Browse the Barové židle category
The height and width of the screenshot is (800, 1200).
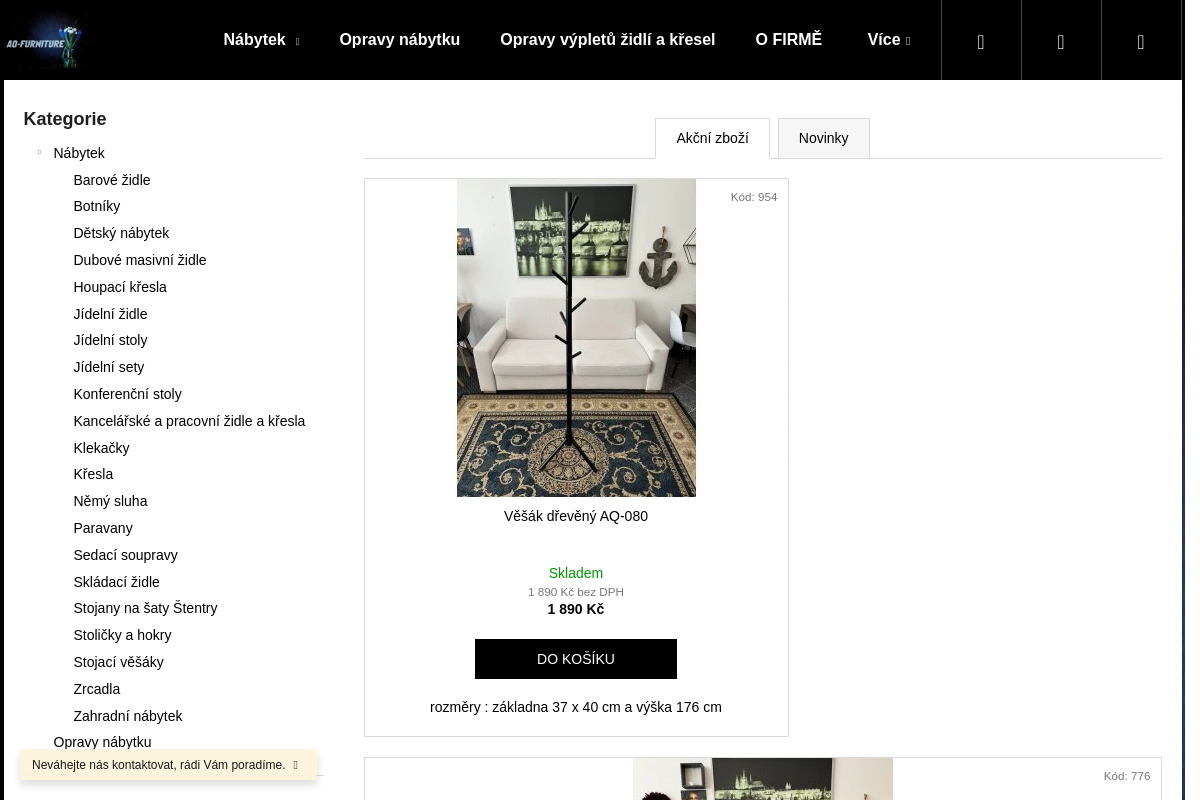[x=112, y=180]
